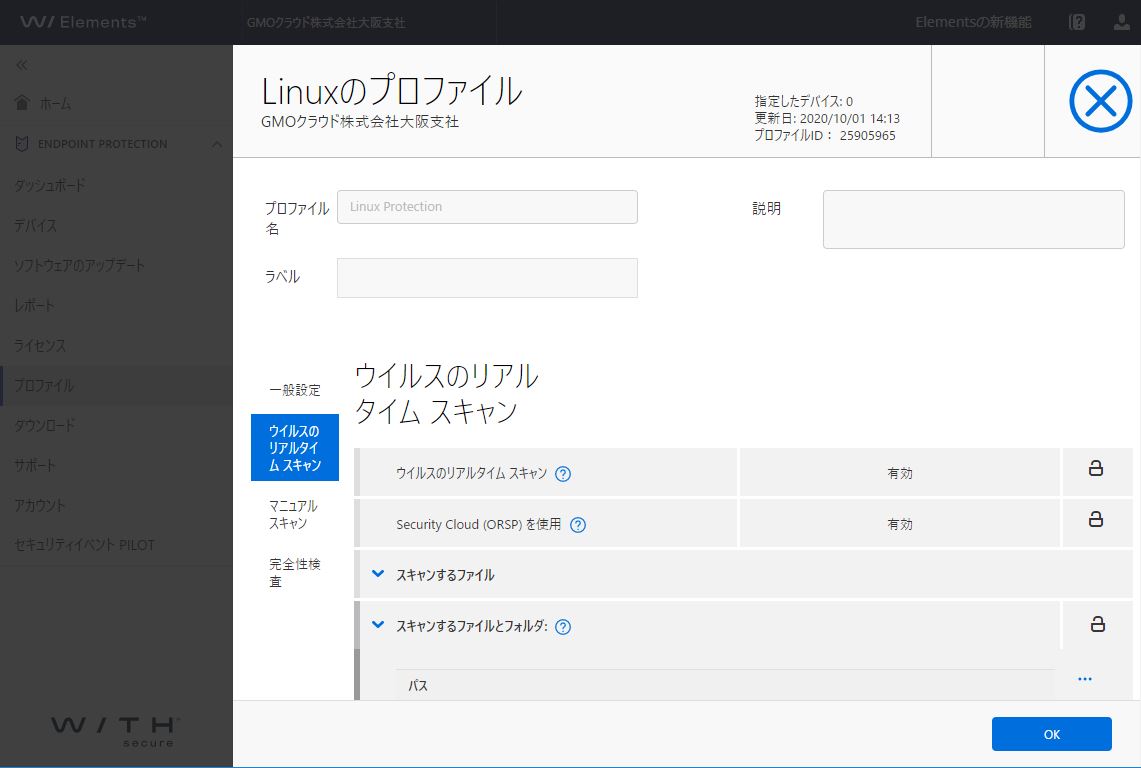The height and width of the screenshot is (768, 1141).
Task: Click the プロファイル名 input field
Action: tap(488, 207)
